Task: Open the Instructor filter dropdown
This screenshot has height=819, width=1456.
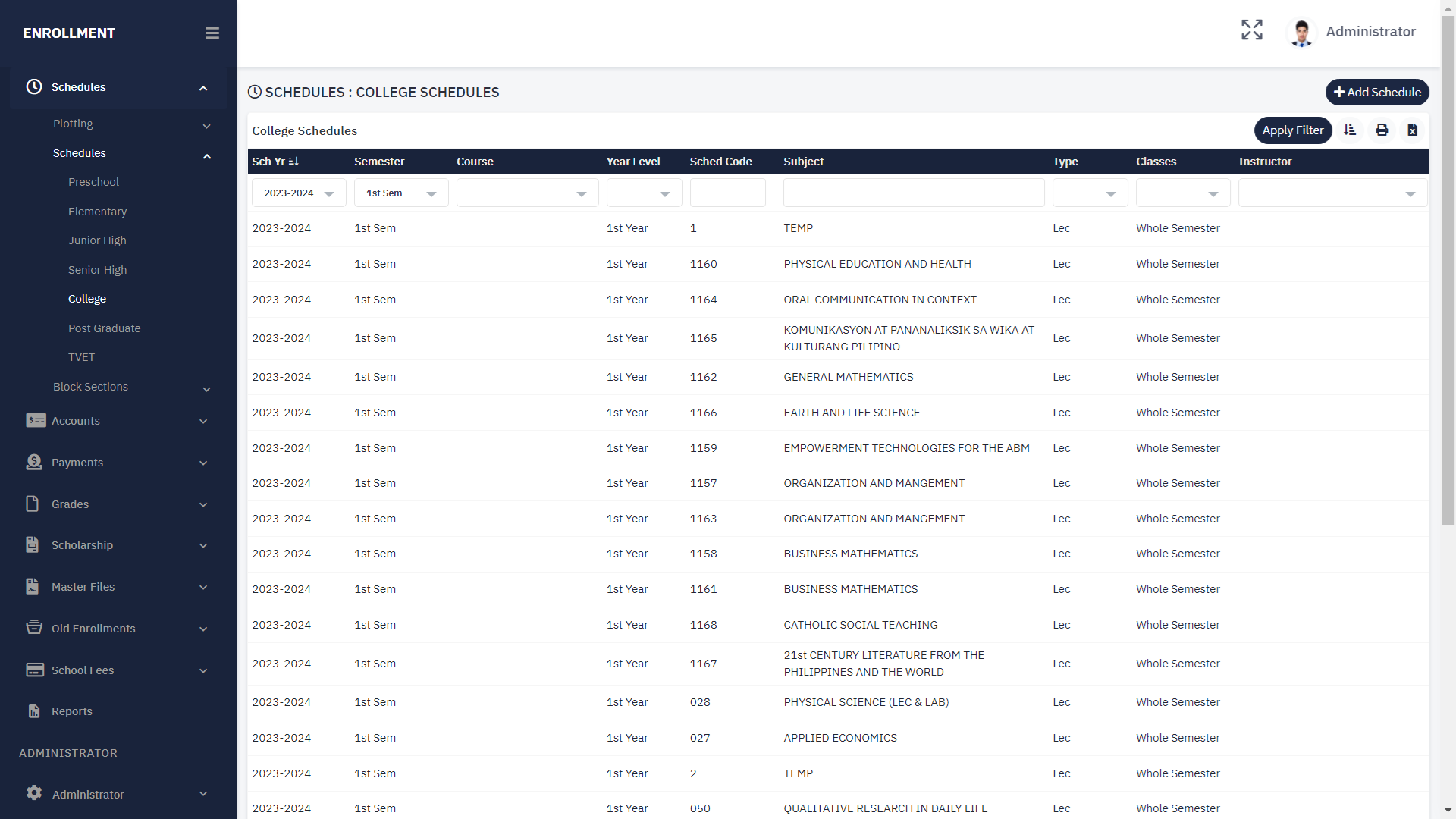Action: point(1332,193)
